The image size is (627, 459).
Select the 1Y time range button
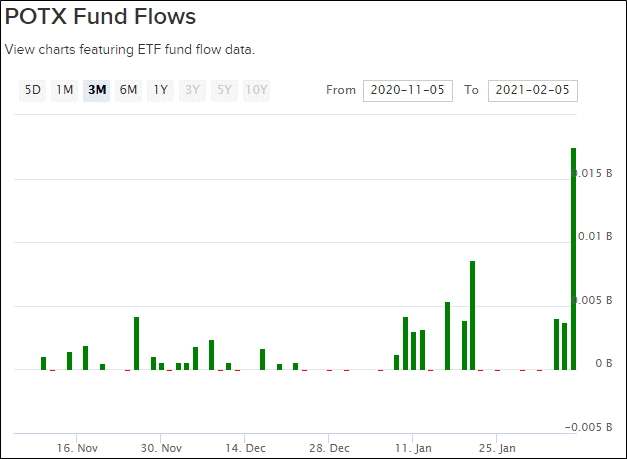[x=160, y=90]
